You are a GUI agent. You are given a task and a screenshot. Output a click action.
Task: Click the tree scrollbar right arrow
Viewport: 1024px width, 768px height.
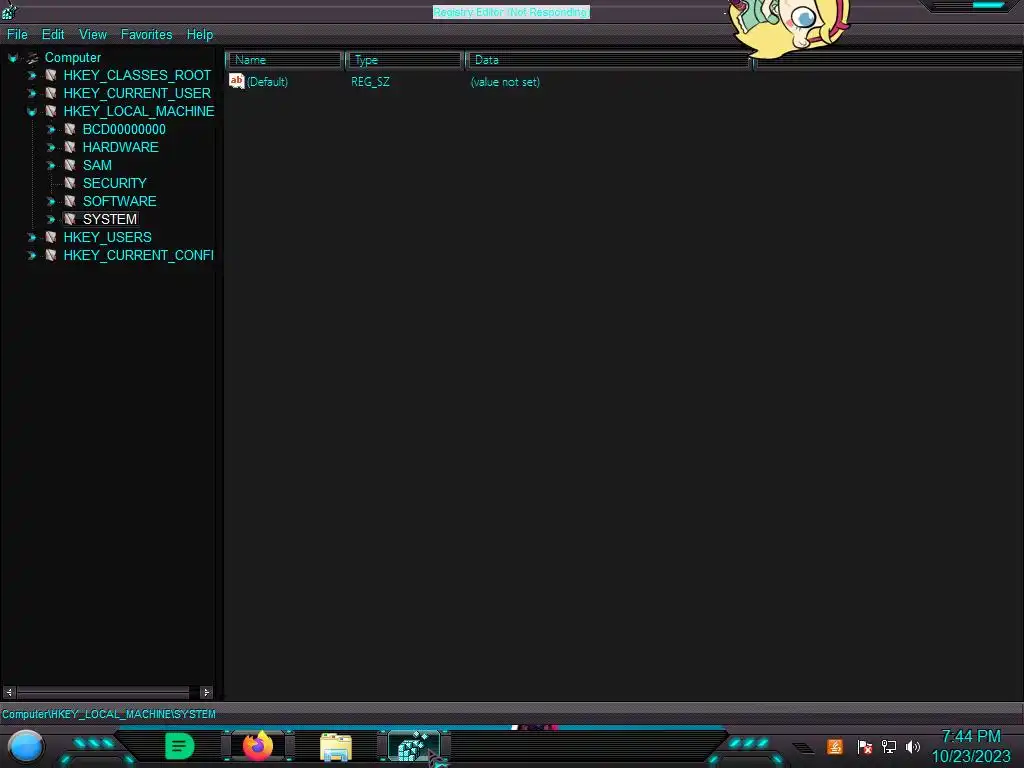[206, 692]
